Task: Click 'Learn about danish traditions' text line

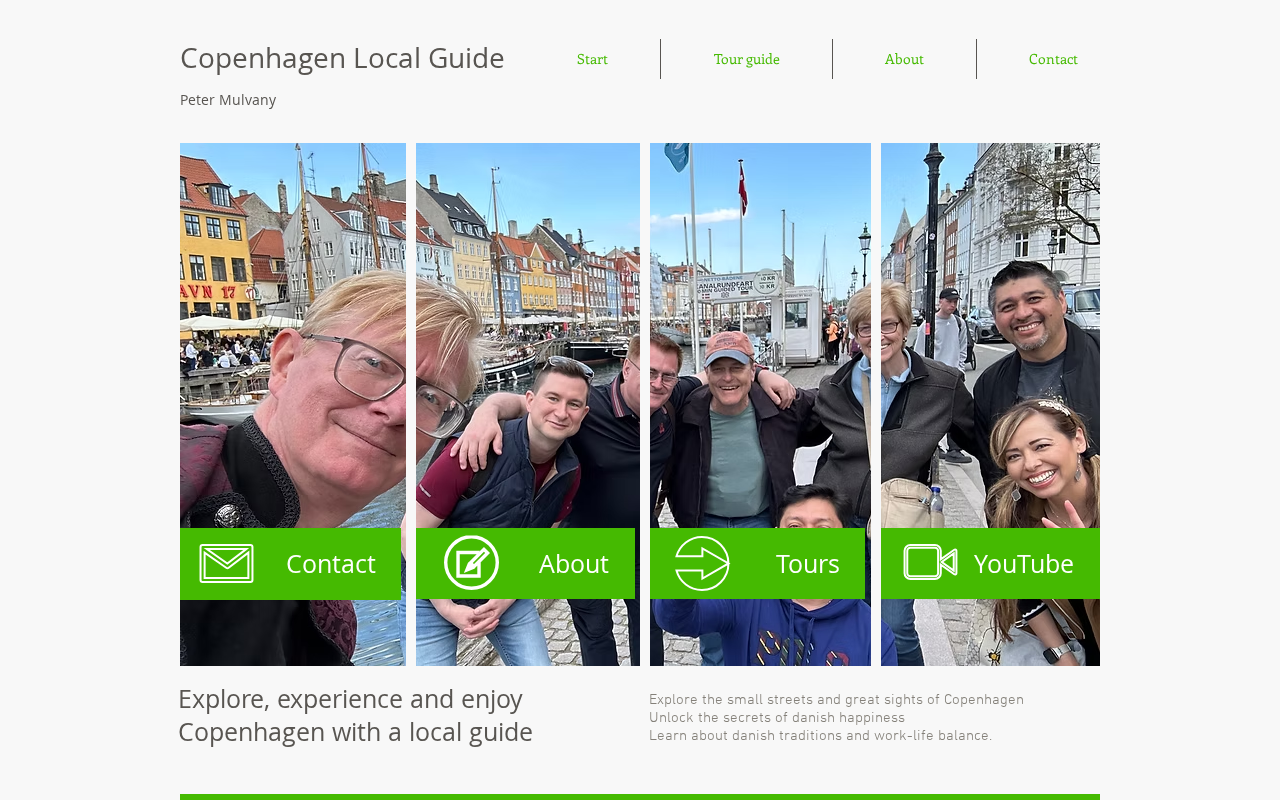Action: pos(821,736)
